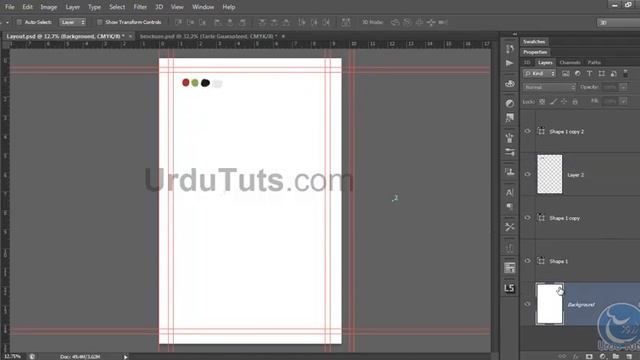Image resolution: width=640 pixels, height=360 pixels.
Task: Lock image pixels brush icon
Action: 553,101
